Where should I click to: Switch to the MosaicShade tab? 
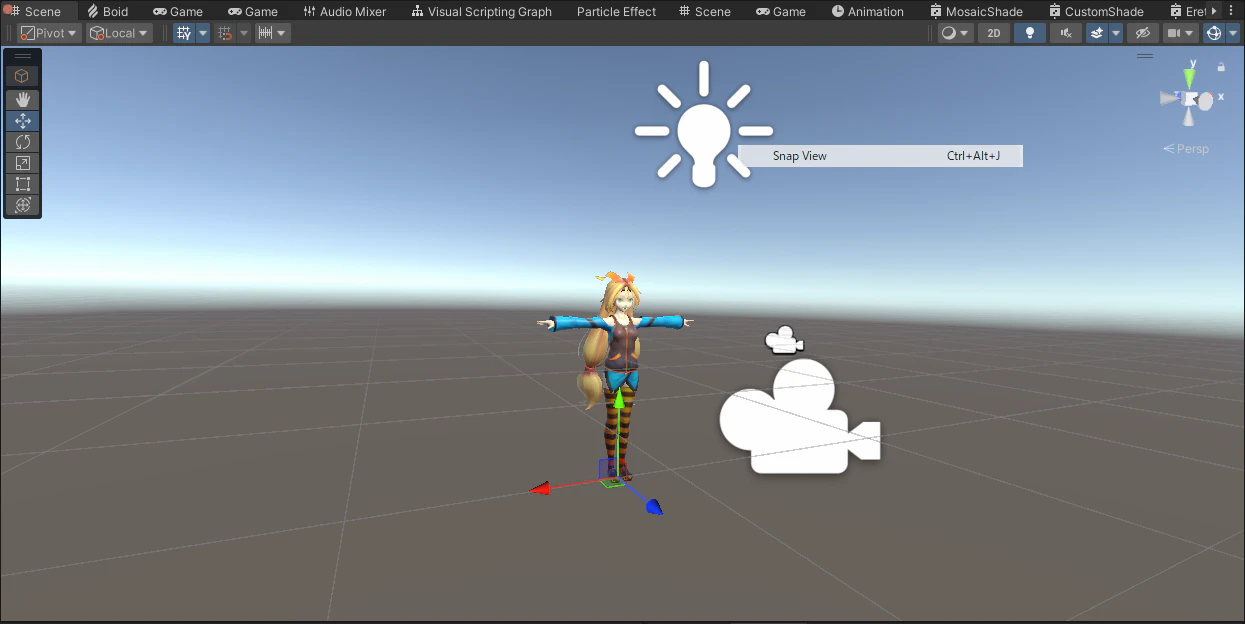coord(976,11)
